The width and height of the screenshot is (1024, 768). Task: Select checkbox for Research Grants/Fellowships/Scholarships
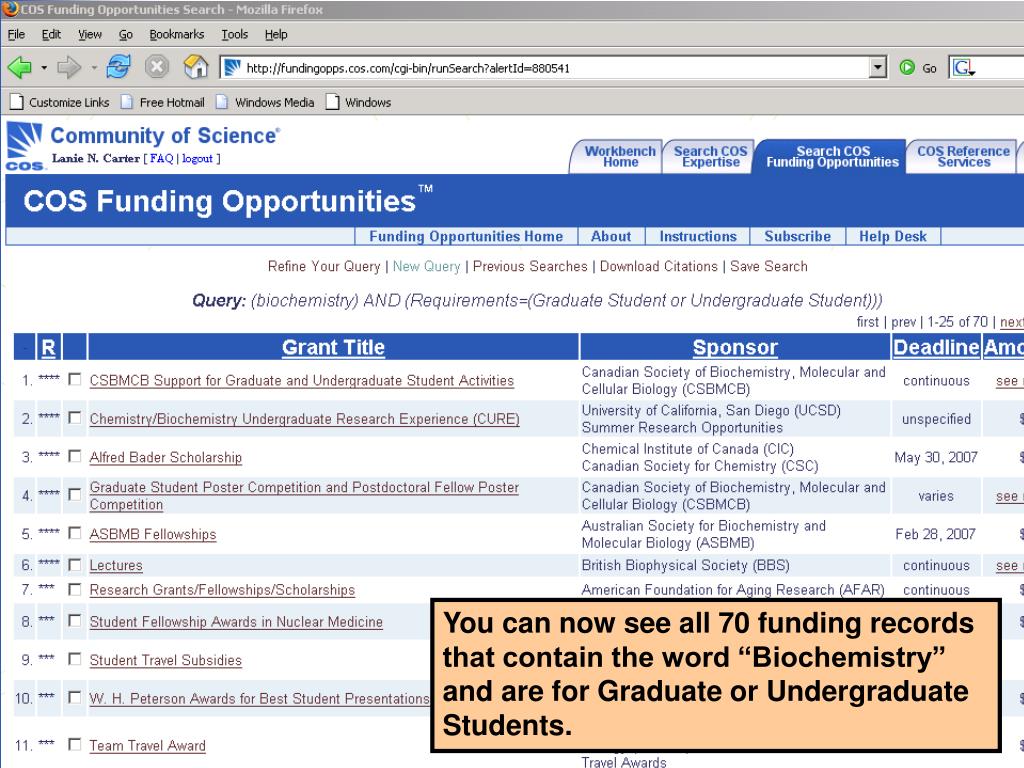(x=75, y=589)
